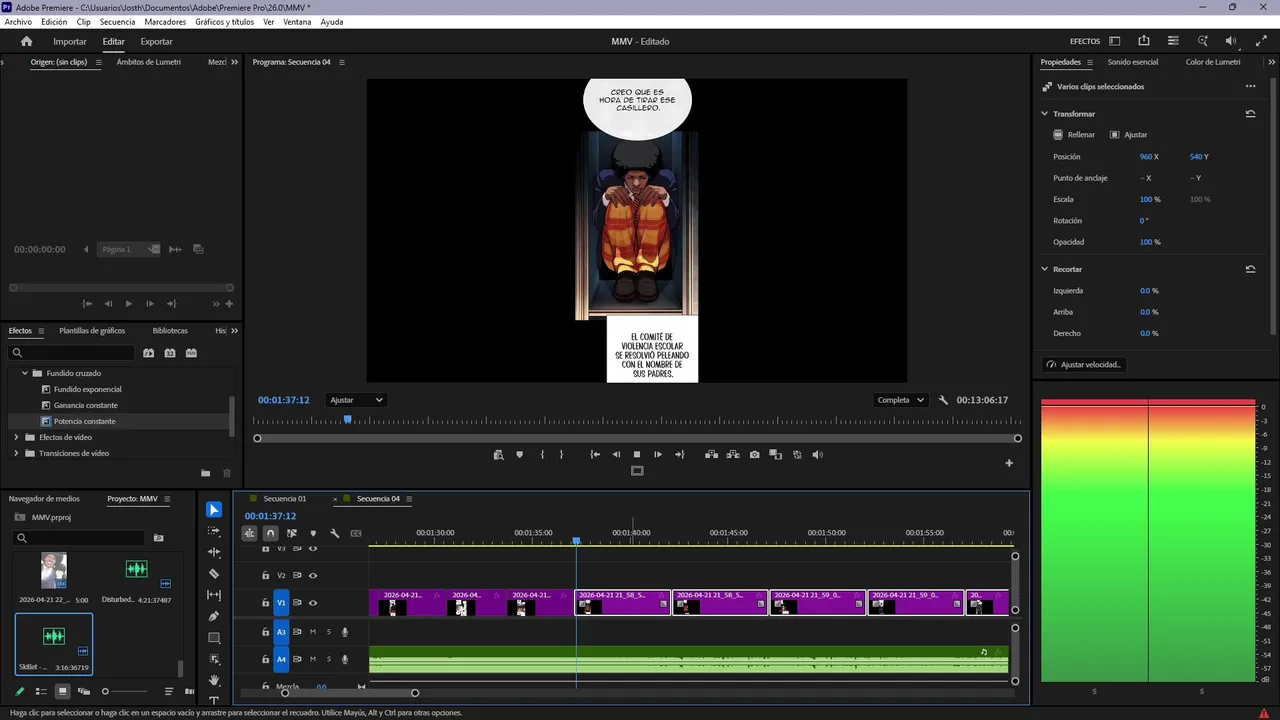Toggle A4 track targeting
The image size is (1280, 720).
[x=281, y=659]
